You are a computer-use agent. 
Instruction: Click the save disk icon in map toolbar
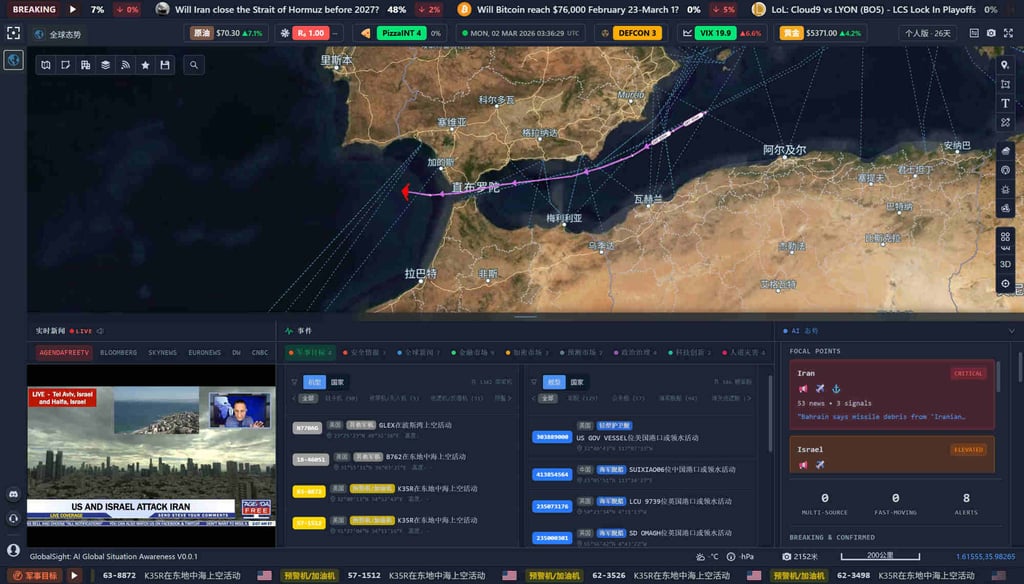tap(165, 65)
